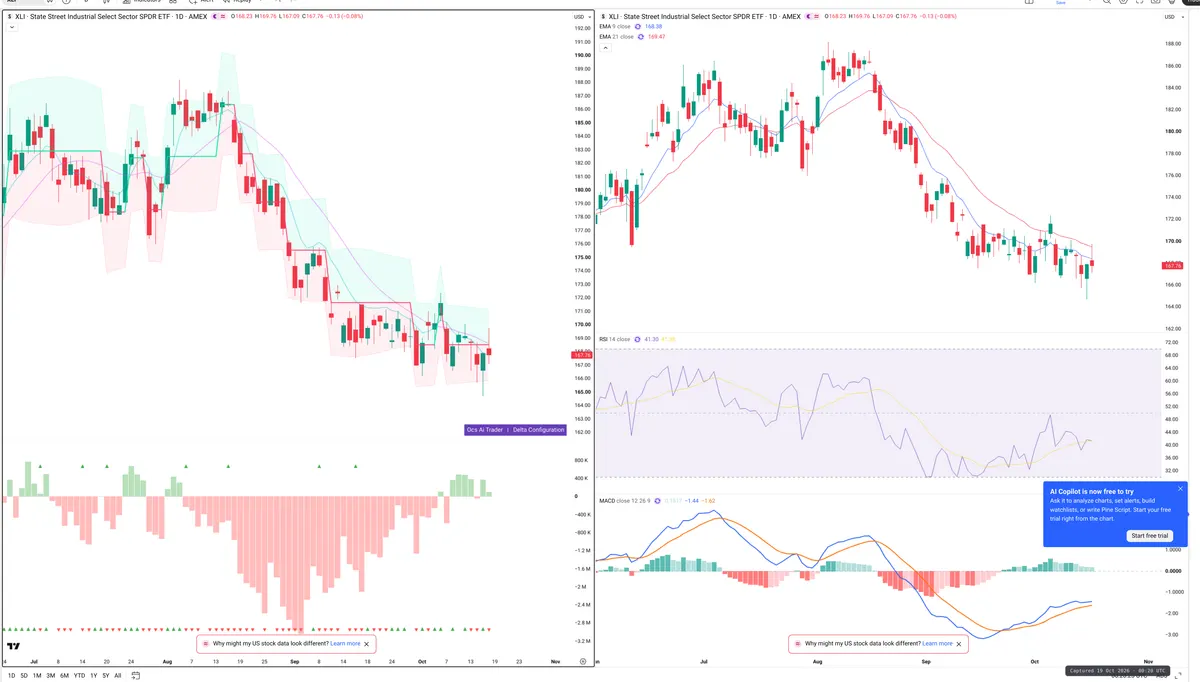
Task: Set time range to 1Y
Action: pos(93,676)
